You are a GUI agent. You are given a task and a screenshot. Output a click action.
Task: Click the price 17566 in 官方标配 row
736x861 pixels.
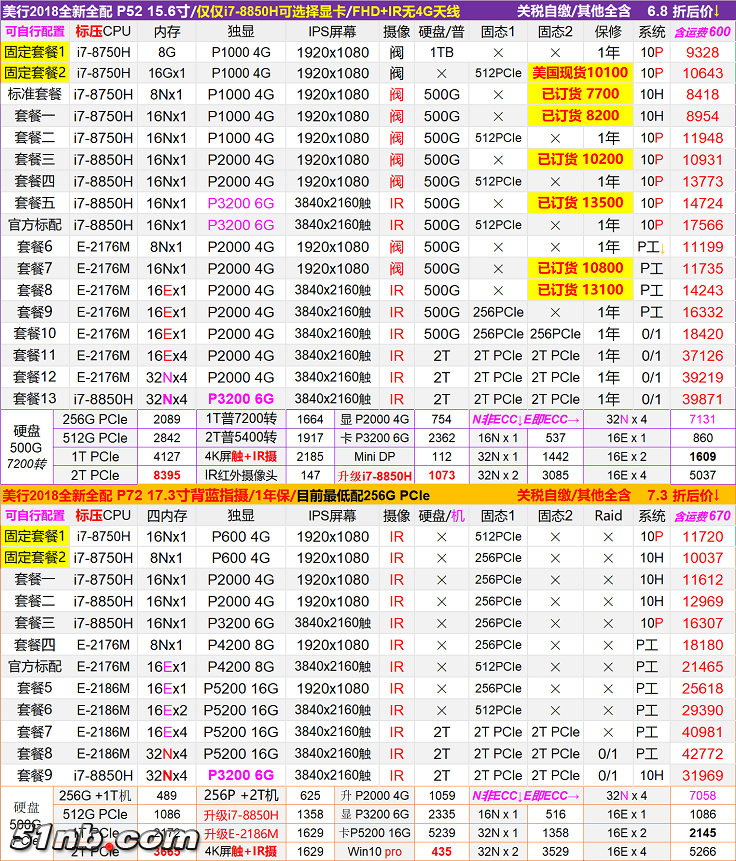click(x=702, y=225)
